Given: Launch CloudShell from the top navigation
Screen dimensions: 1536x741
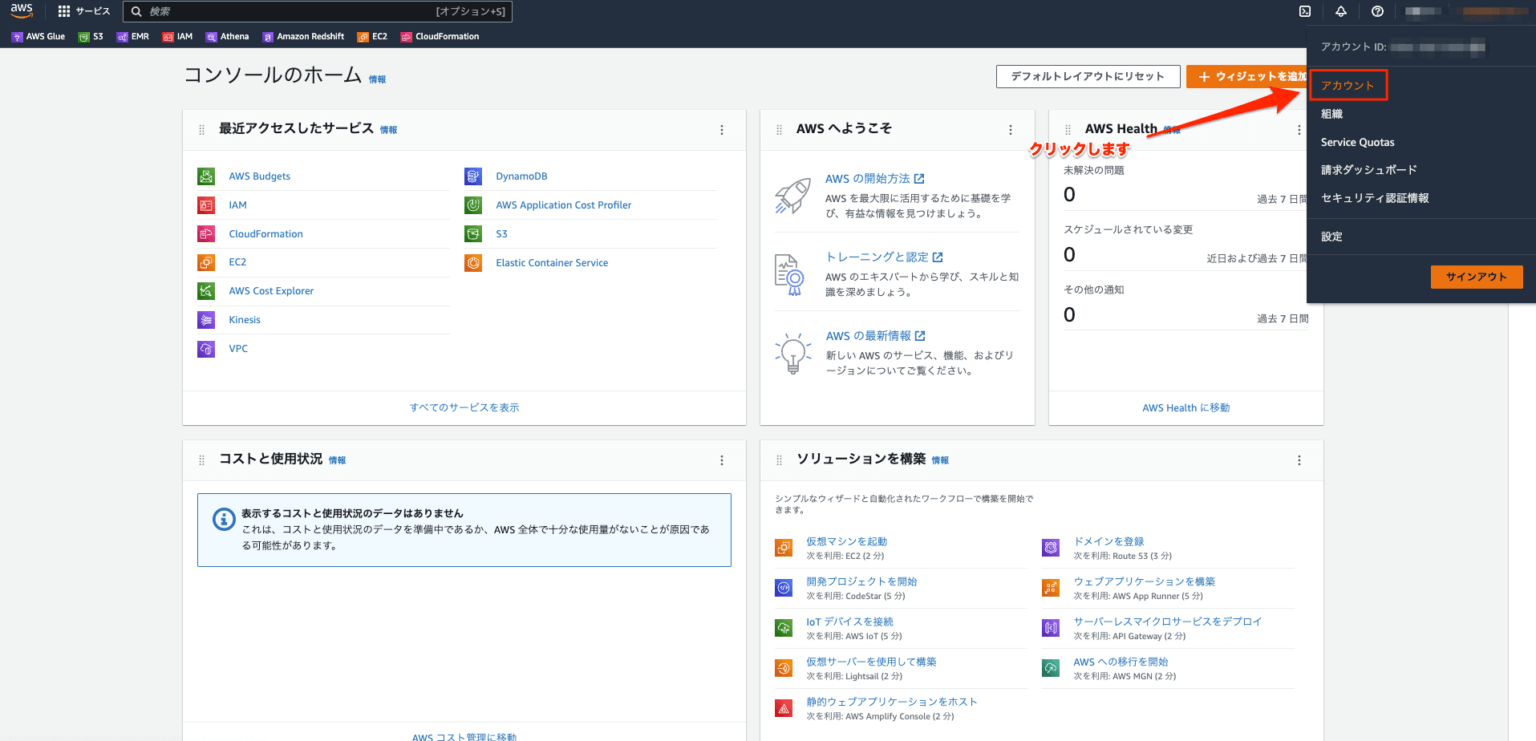Looking at the screenshot, I should click(x=1303, y=11).
